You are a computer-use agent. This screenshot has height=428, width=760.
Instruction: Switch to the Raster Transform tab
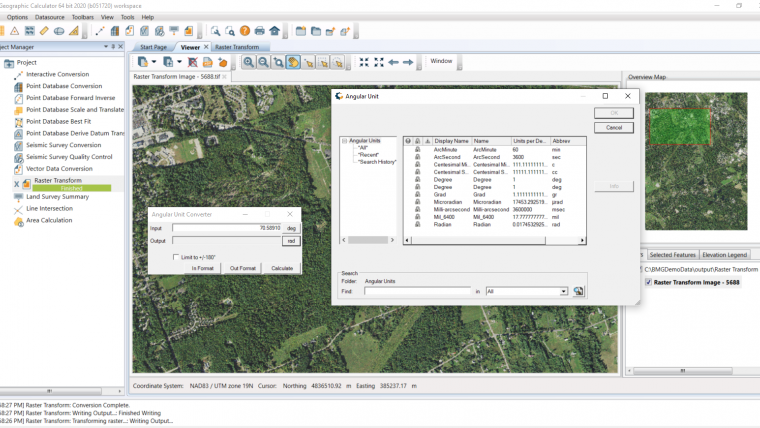237,47
